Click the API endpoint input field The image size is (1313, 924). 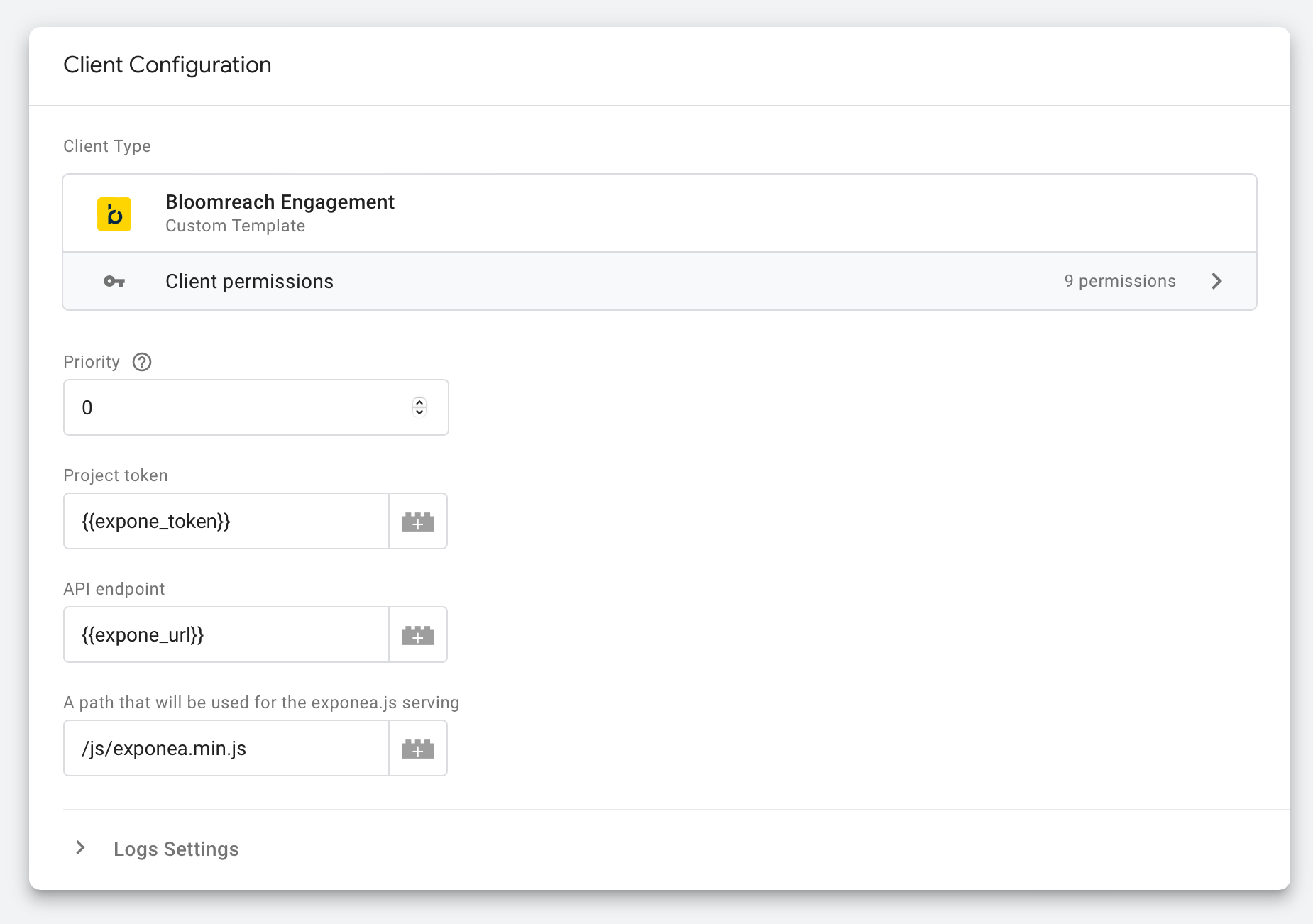pyautogui.click(x=226, y=634)
